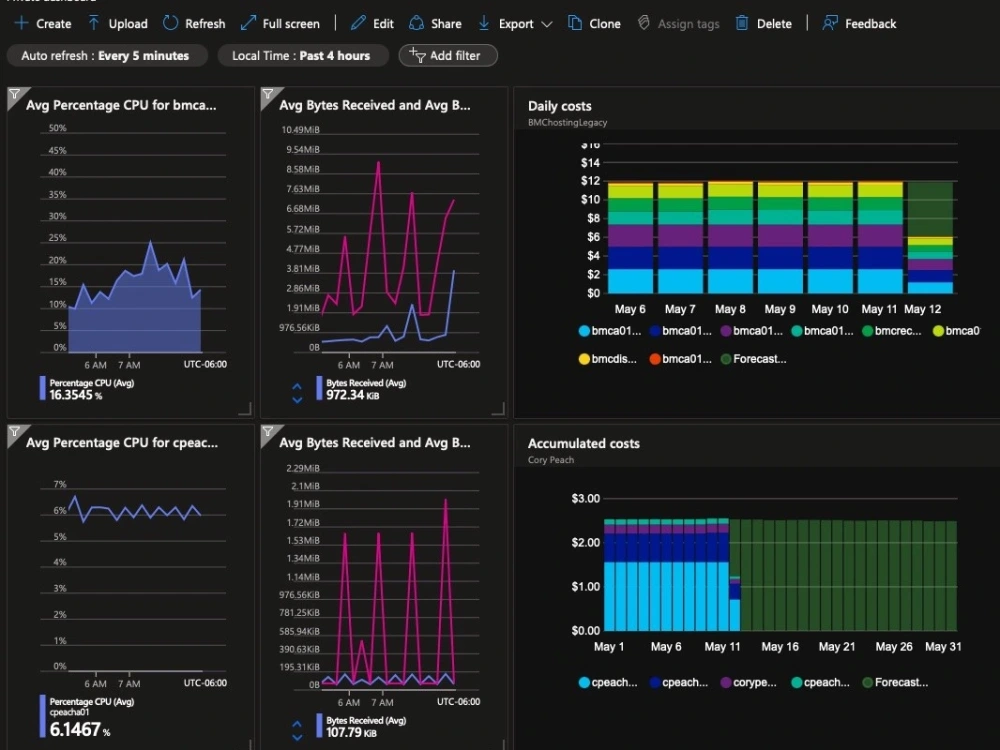Click down chevron by 972.34 KiB metric
Screen dimensions: 1000x750
point(297,401)
